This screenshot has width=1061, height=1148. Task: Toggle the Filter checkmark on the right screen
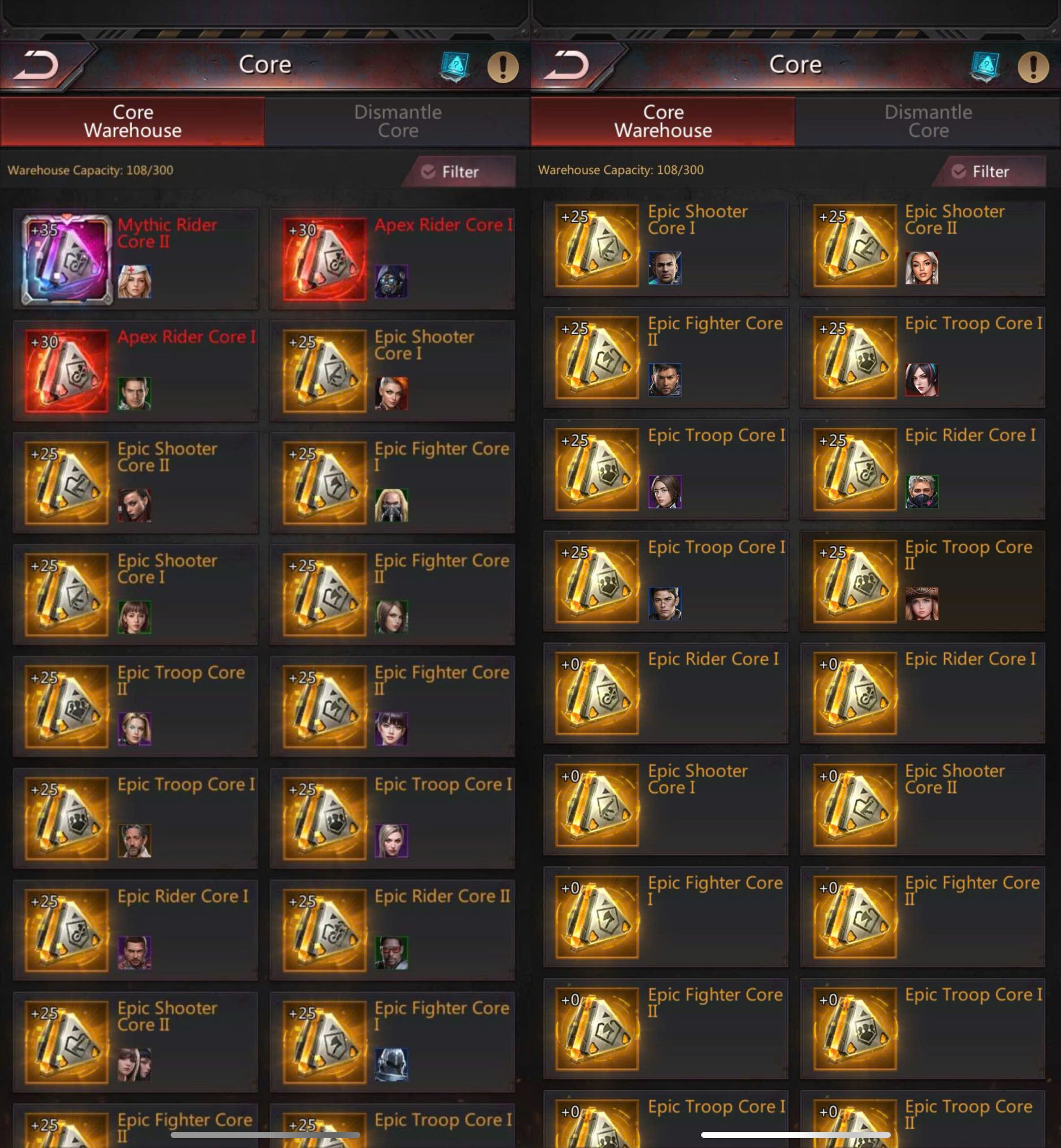point(959,171)
